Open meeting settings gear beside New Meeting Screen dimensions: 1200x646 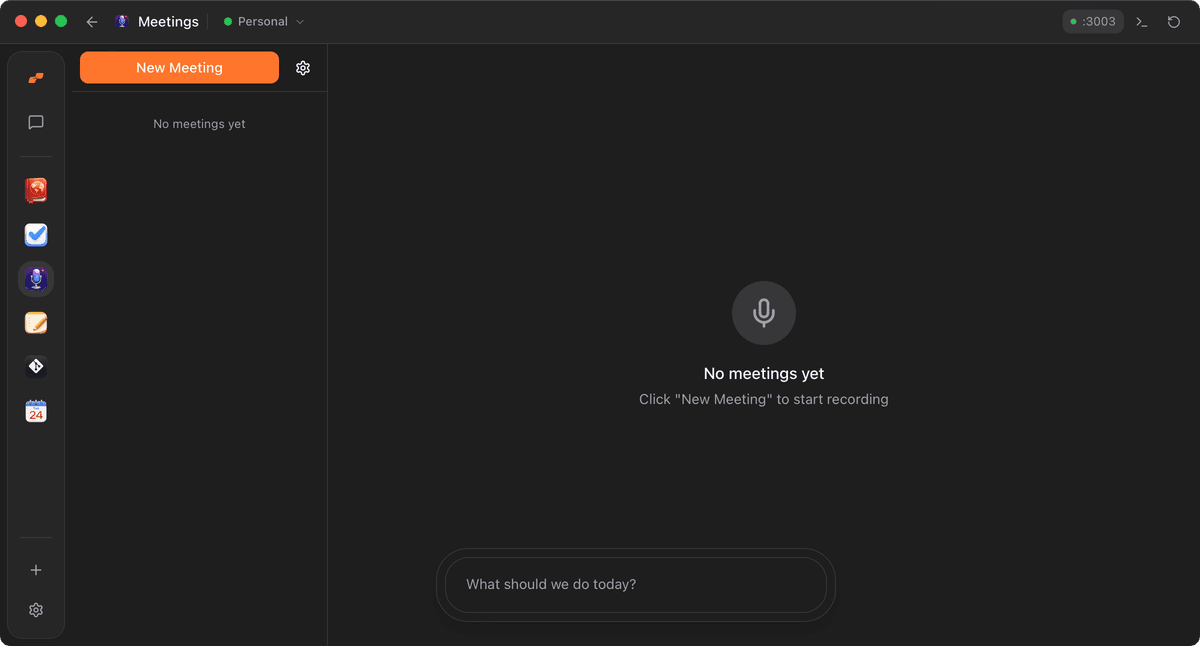click(303, 67)
